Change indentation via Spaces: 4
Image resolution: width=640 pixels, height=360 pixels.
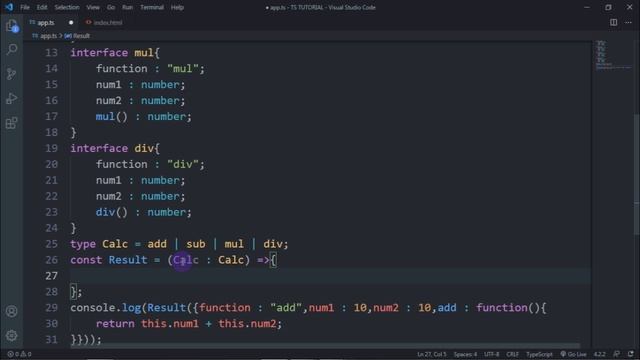tap(465, 354)
